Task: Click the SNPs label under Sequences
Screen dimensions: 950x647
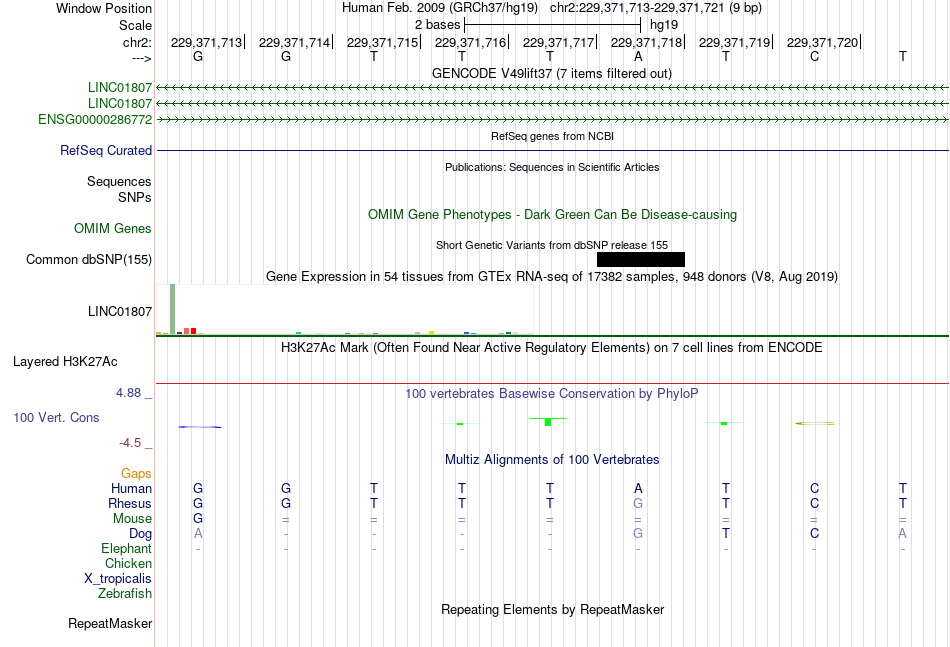Action: pyautogui.click(x=135, y=197)
